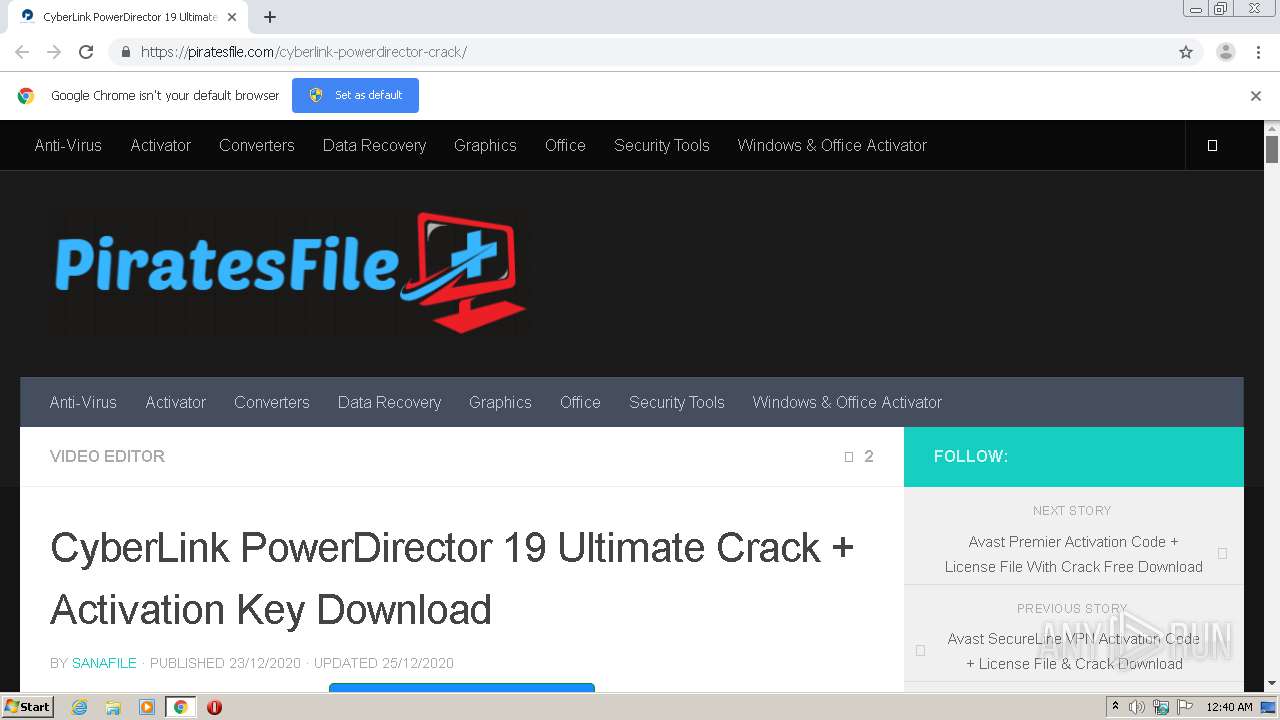This screenshot has width=1280, height=720.
Task: Click the red Opera-style taskbar icon
Action: tap(214, 707)
